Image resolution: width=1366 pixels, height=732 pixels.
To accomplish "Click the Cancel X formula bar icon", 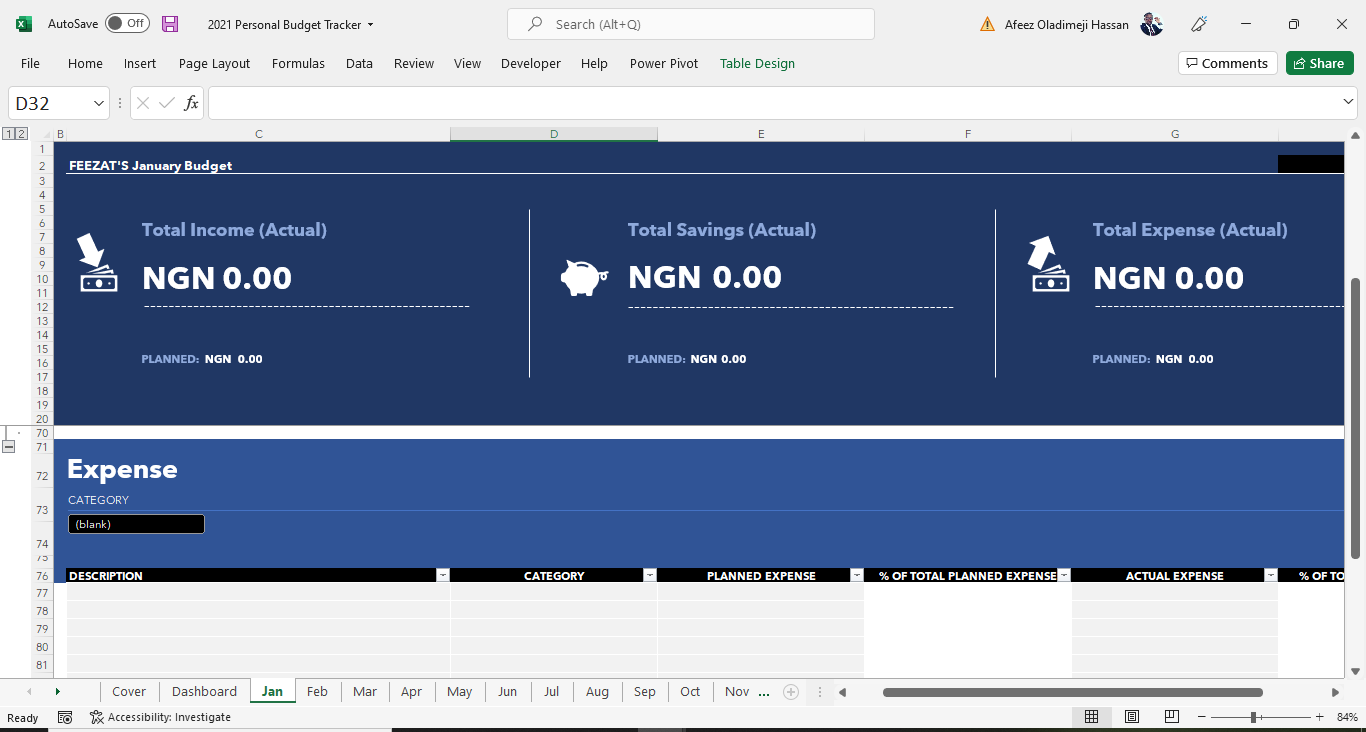I will [142, 103].
